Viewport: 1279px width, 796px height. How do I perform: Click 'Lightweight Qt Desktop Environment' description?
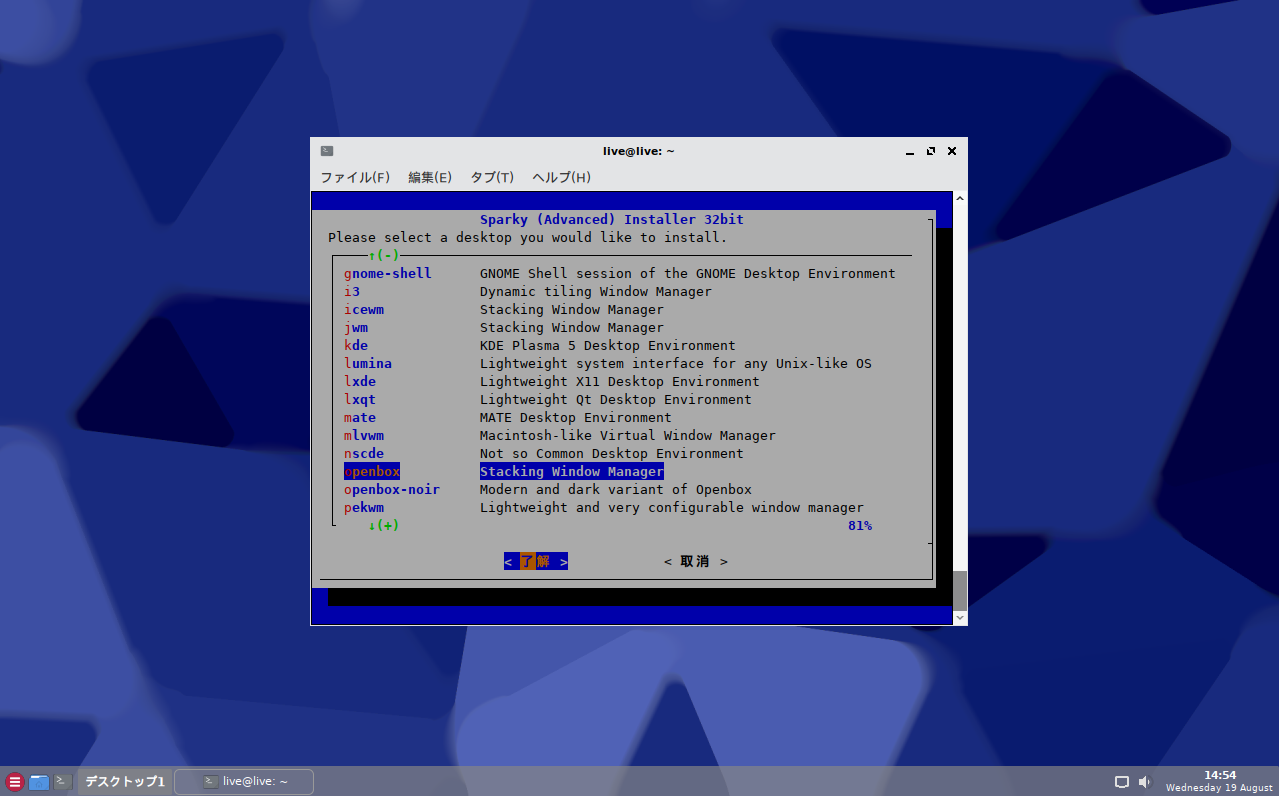616,400
